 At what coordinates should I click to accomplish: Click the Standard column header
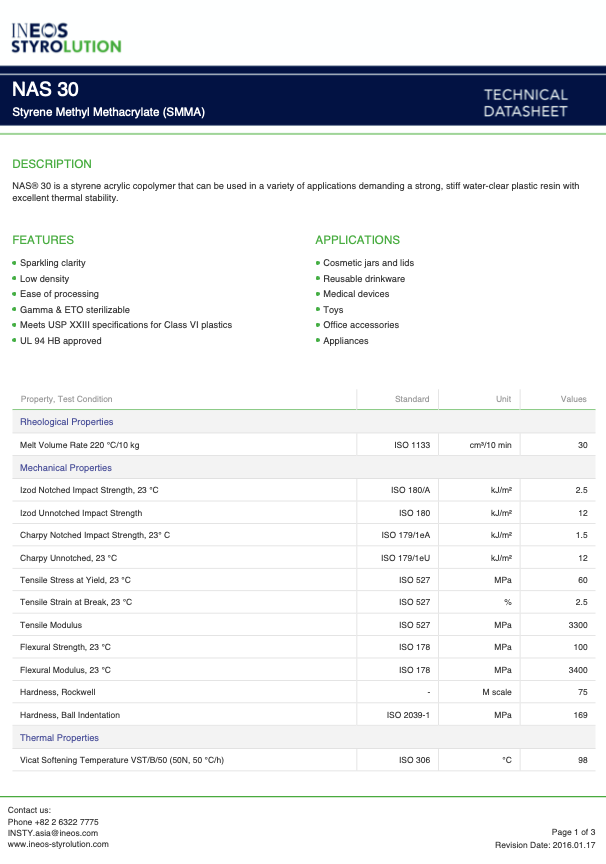click(x=412, y=399)
